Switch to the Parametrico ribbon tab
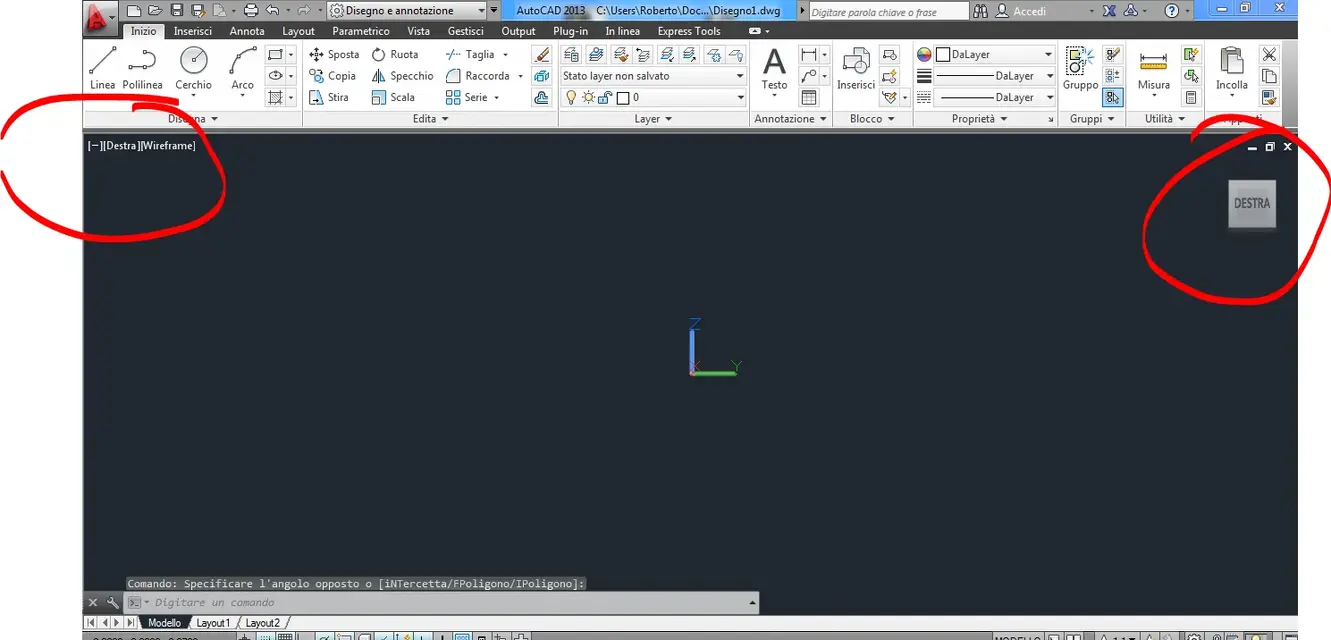Viewport: 1331px width, 640px height. (x=360, y=31)
